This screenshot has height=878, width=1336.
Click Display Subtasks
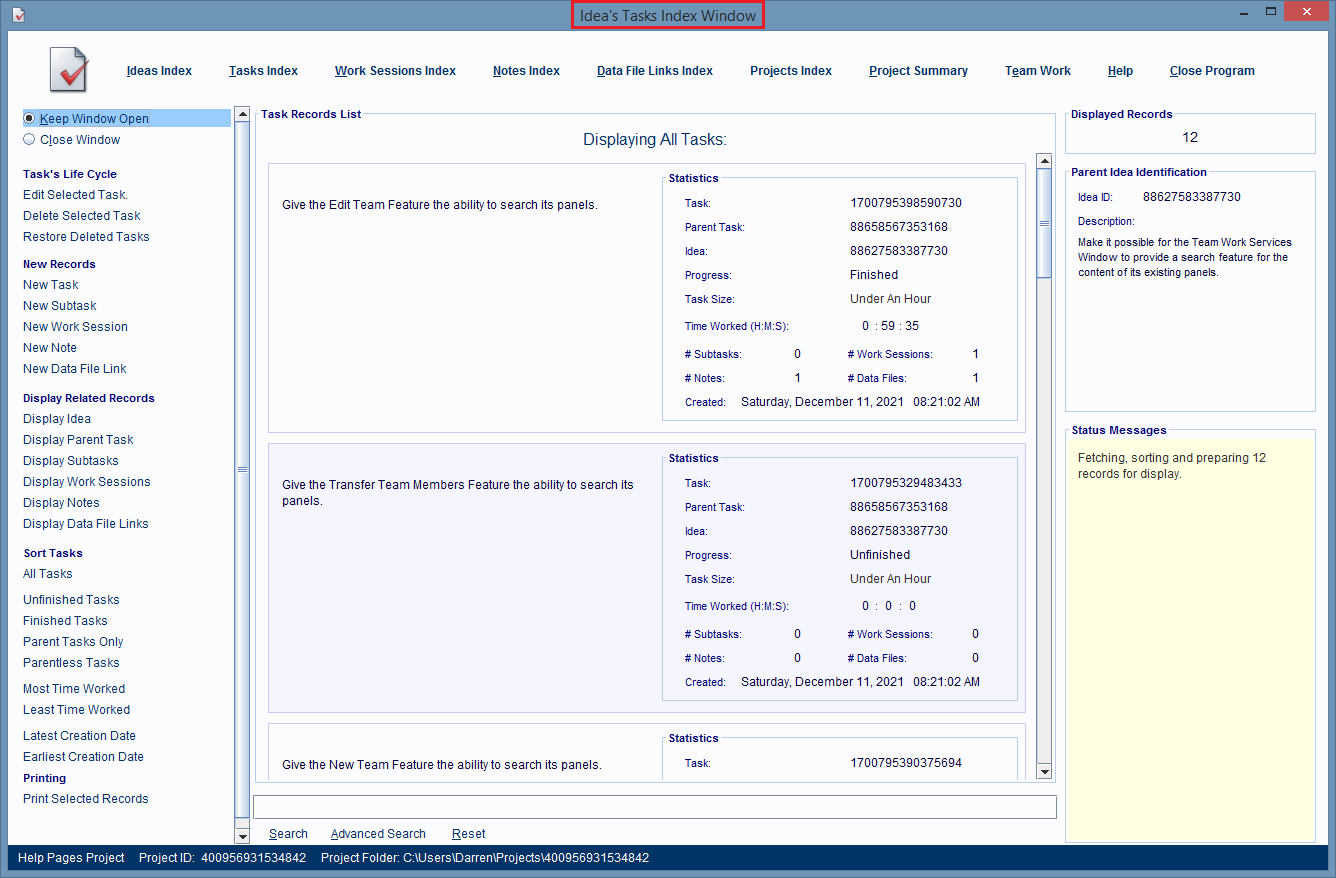click(71, 461)
